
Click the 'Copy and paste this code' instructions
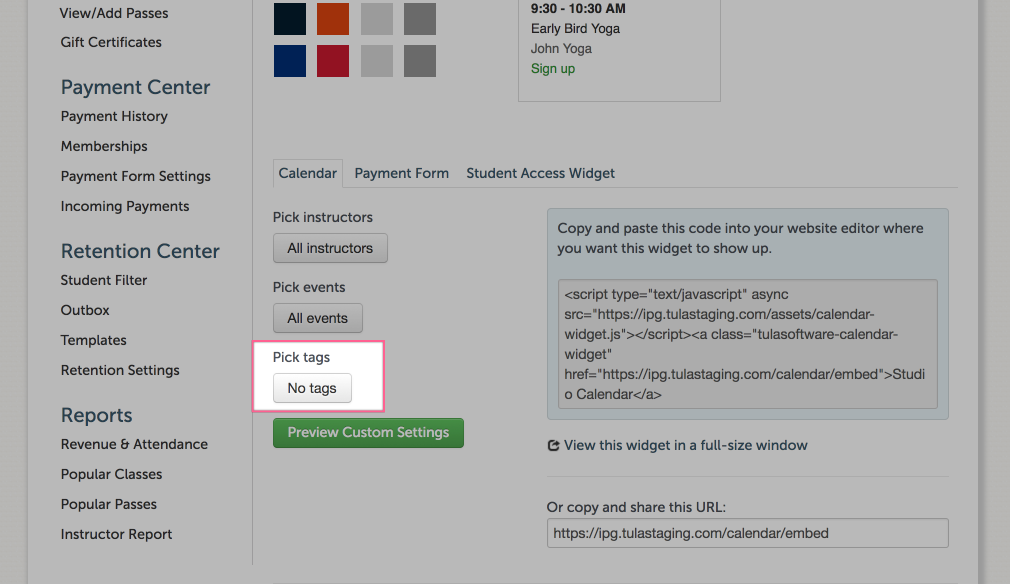pos(740,238)
